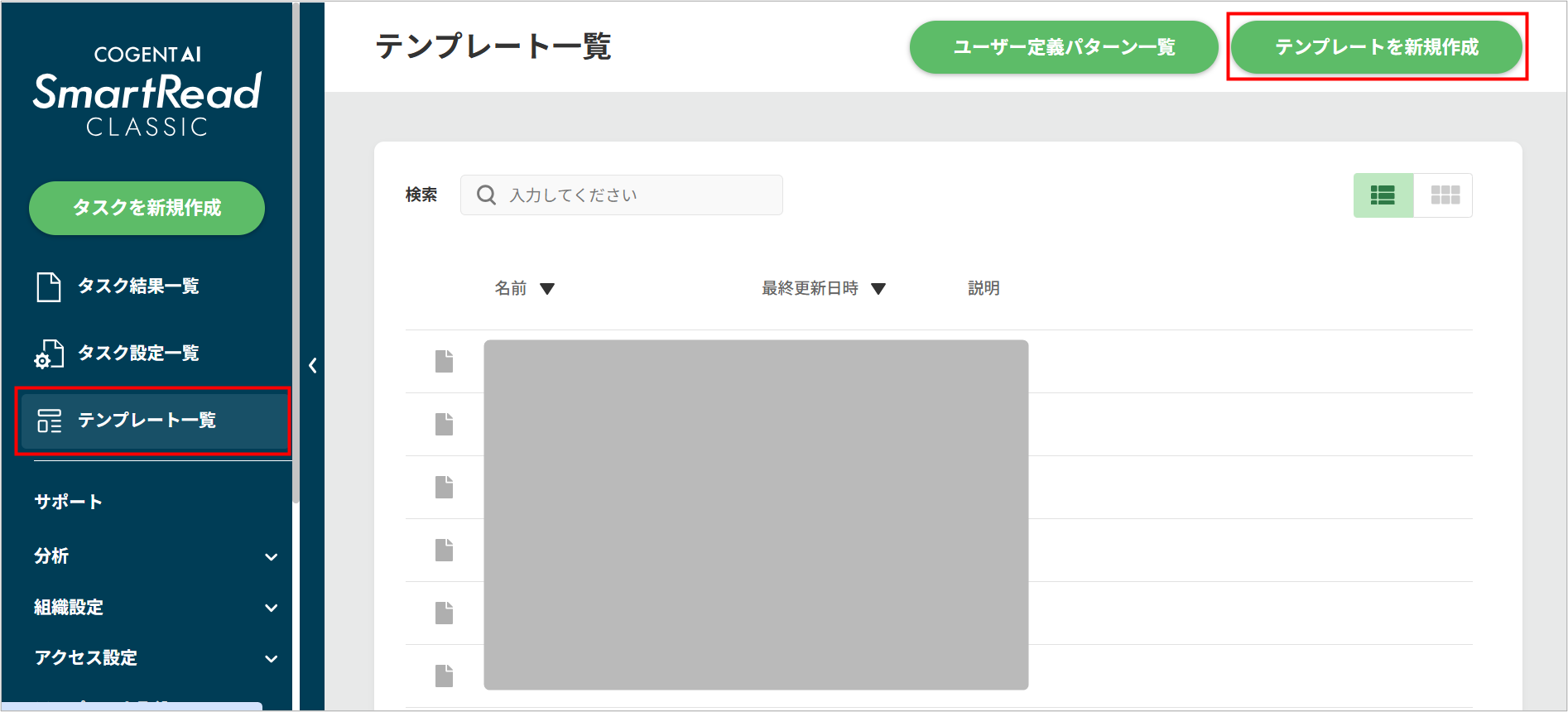Image resolution: width=1568 pixels, height=712 pixels.
Task: Click ユーザー定義パターン一覧 button
Action: [x=1064, y=47]
